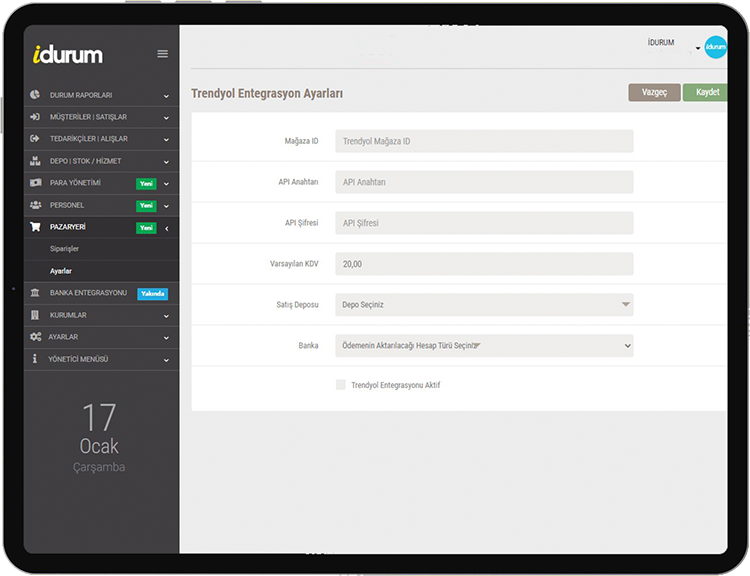Click the Yakında badge on Banka Entegrasyonu
Viewport: 750px width, 576px height.
tap(153, 294)
